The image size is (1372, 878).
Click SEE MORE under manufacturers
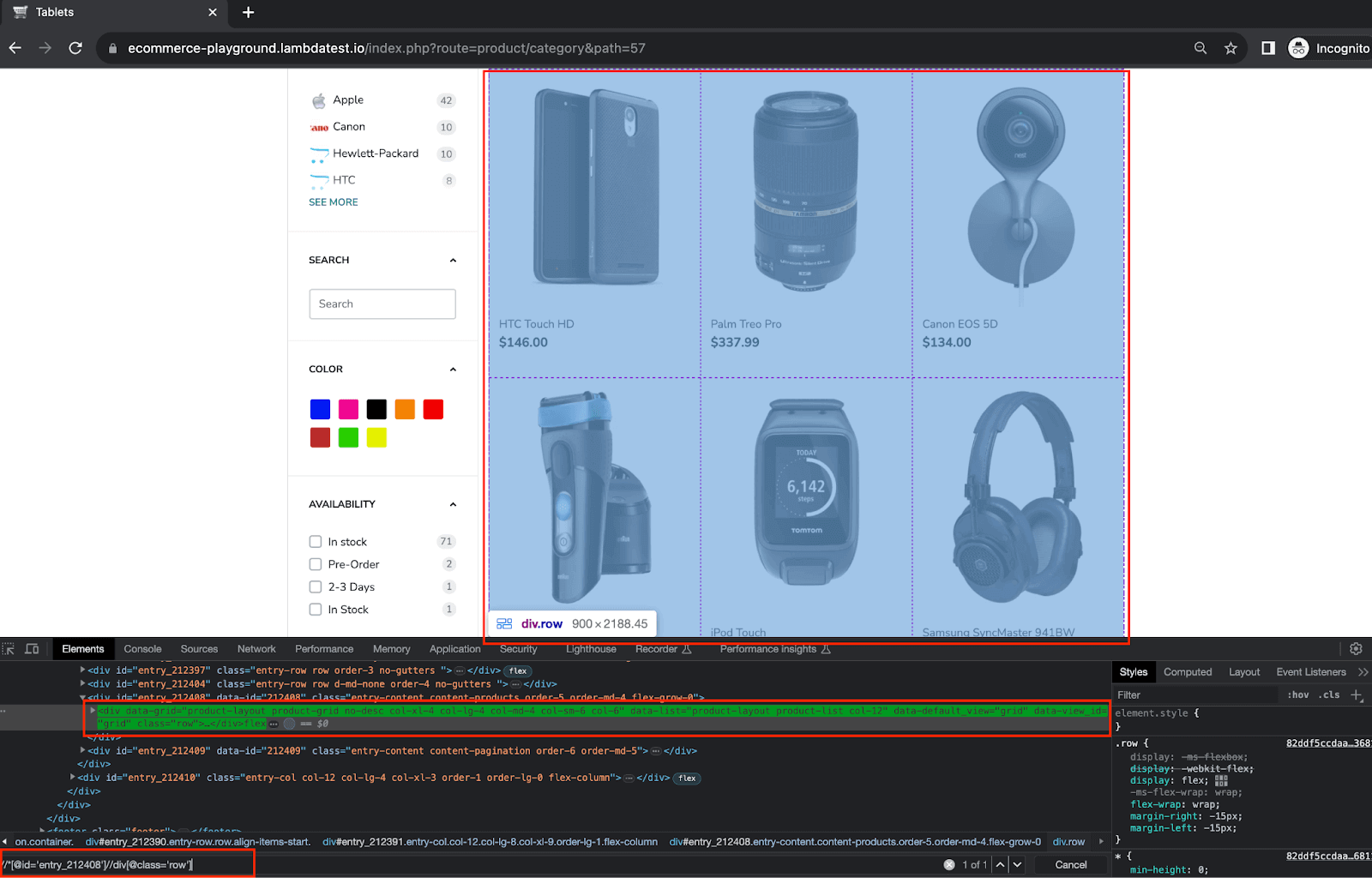pyautogui.click(x=334, y=202)
